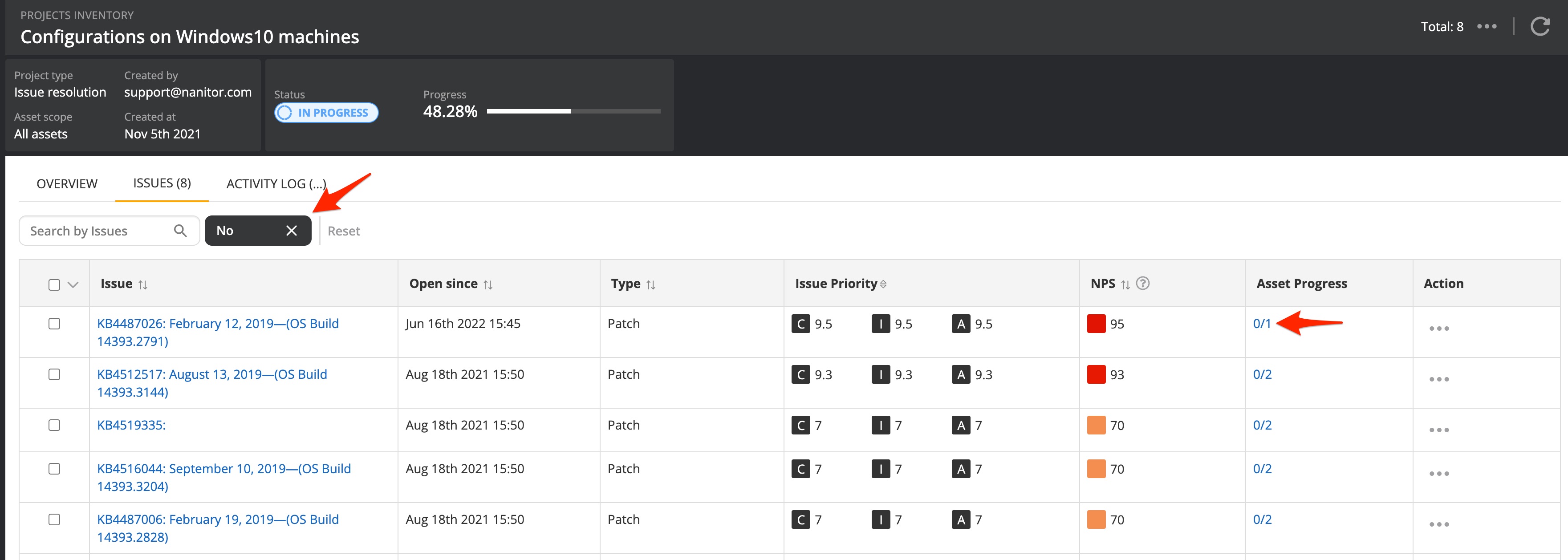Sort by Open since column
This screenshot has width=1568, height=560.
coord(488,284)
